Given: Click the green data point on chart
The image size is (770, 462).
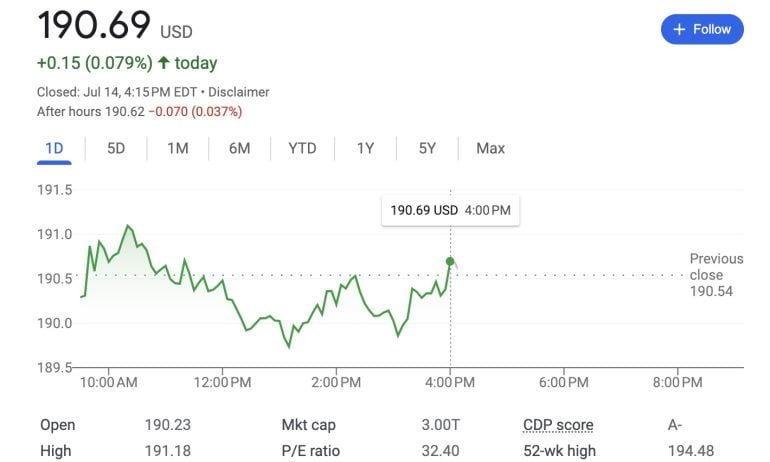Looking at the screenshot, I should pyautogui.click(x=450, y=262).
